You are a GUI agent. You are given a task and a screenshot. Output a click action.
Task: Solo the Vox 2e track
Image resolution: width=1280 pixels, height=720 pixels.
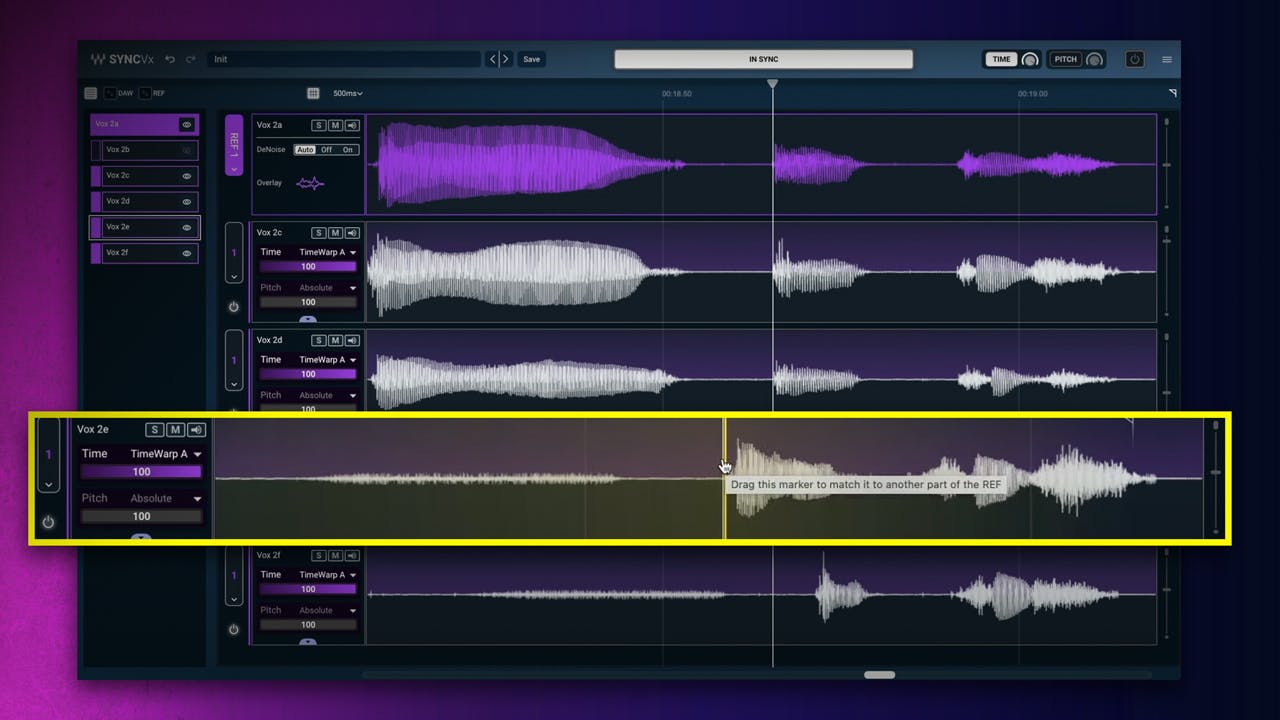coord(154,430)
